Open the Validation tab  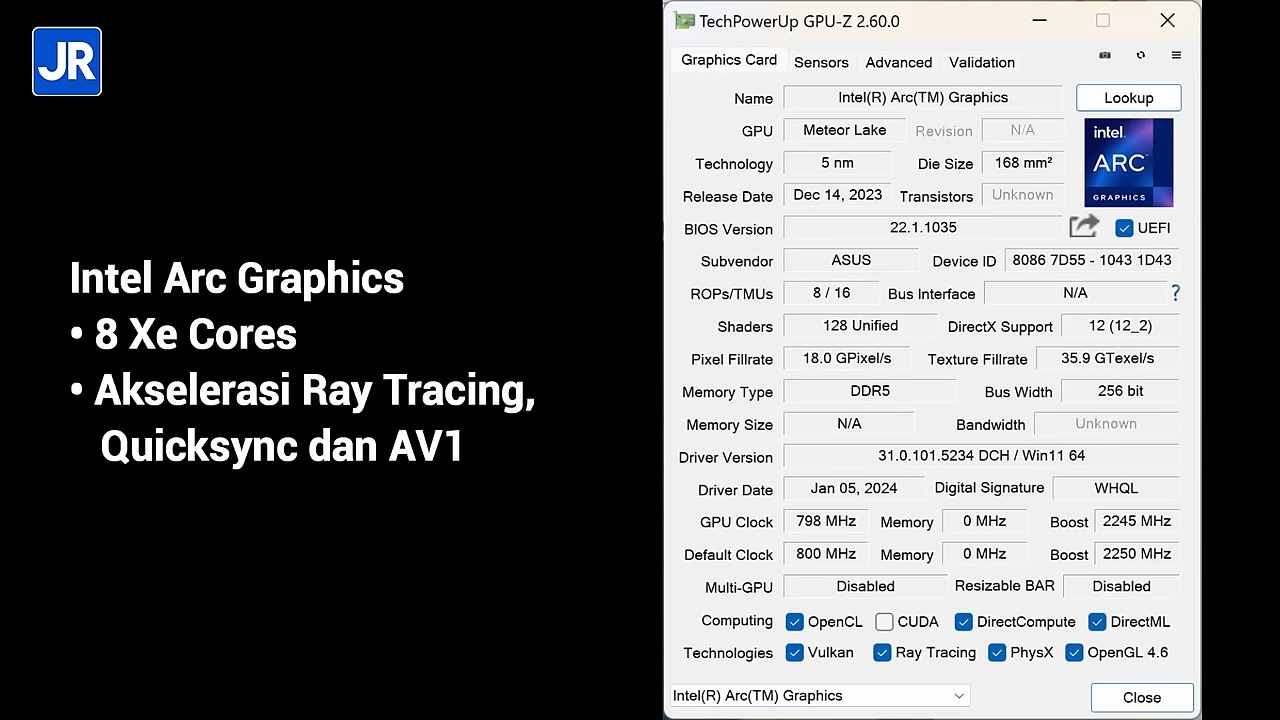(982, 62)
